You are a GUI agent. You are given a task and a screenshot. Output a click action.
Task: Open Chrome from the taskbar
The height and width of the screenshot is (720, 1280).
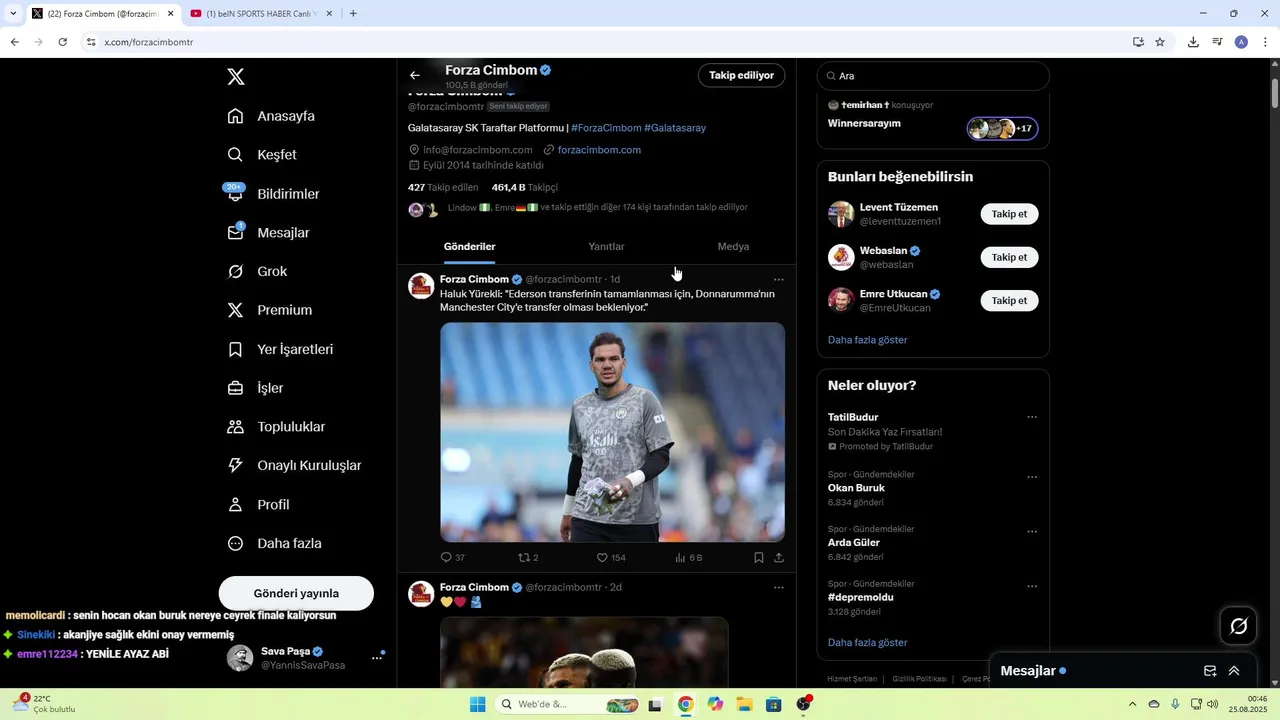point(685,704)
